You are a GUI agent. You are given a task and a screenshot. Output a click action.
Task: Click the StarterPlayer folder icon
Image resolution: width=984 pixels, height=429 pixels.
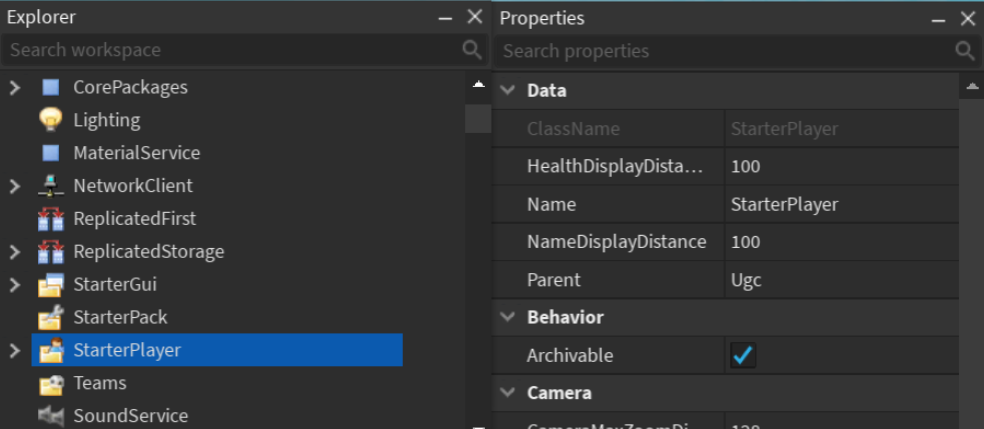(x=51, y=350)
